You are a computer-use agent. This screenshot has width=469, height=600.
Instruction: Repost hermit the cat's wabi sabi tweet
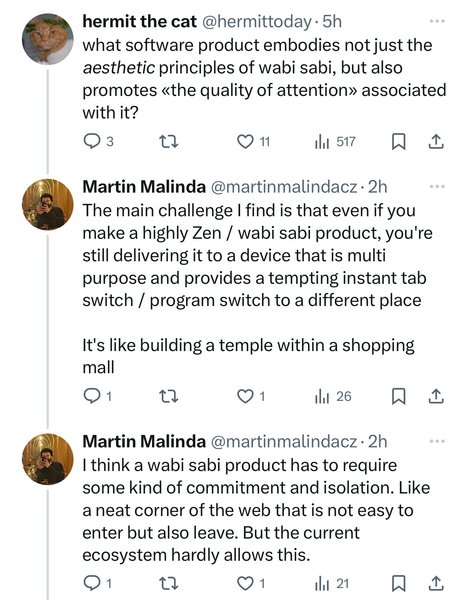coord(169,142)
